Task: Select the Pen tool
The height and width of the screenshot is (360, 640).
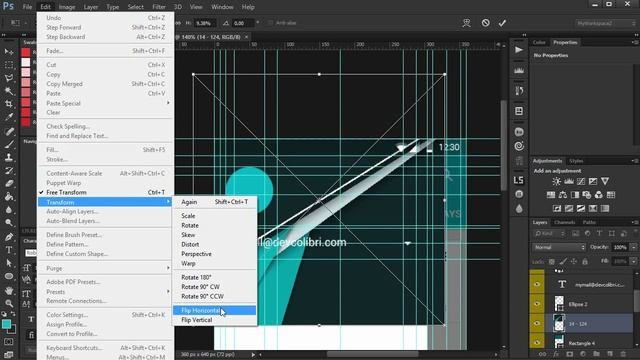Action: (x=9, y=237)
